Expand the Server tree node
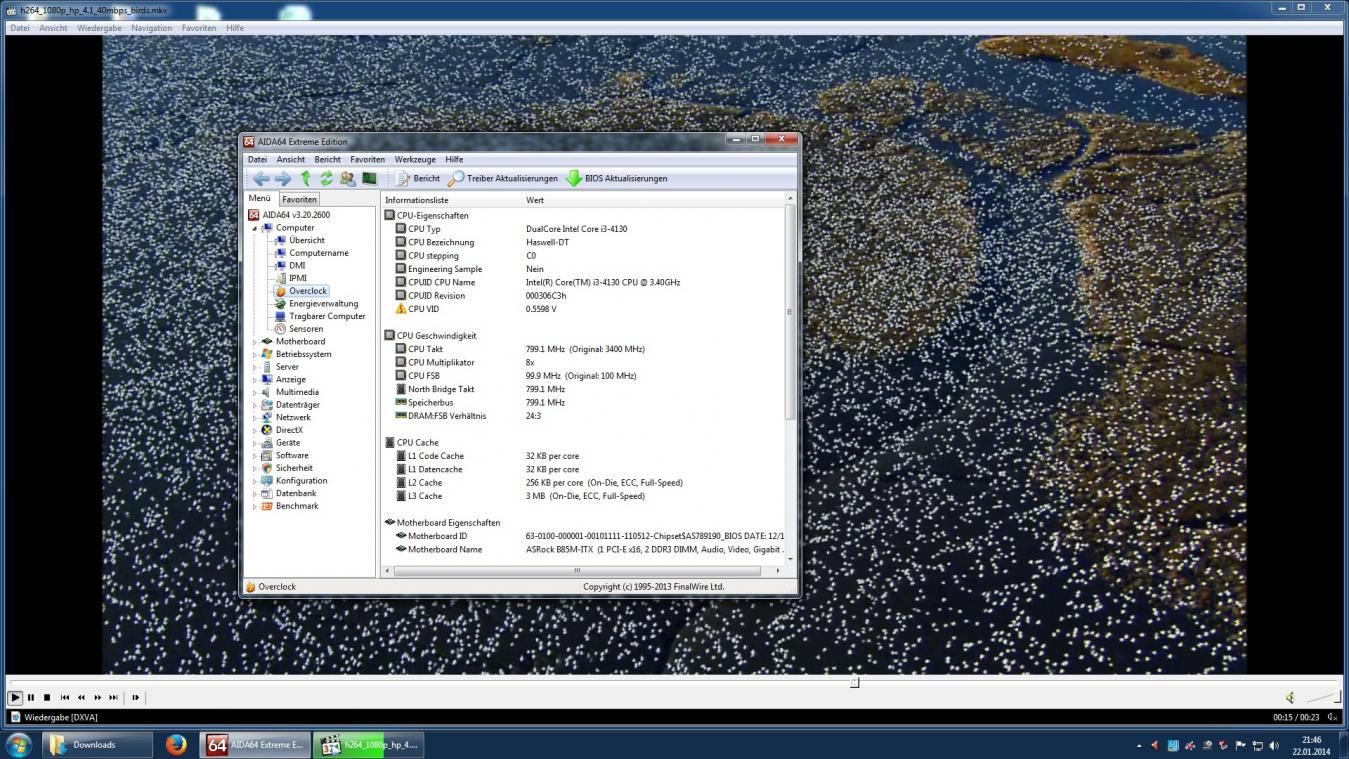The width and height of the screenshot is (1349, 759). point(254,367)
